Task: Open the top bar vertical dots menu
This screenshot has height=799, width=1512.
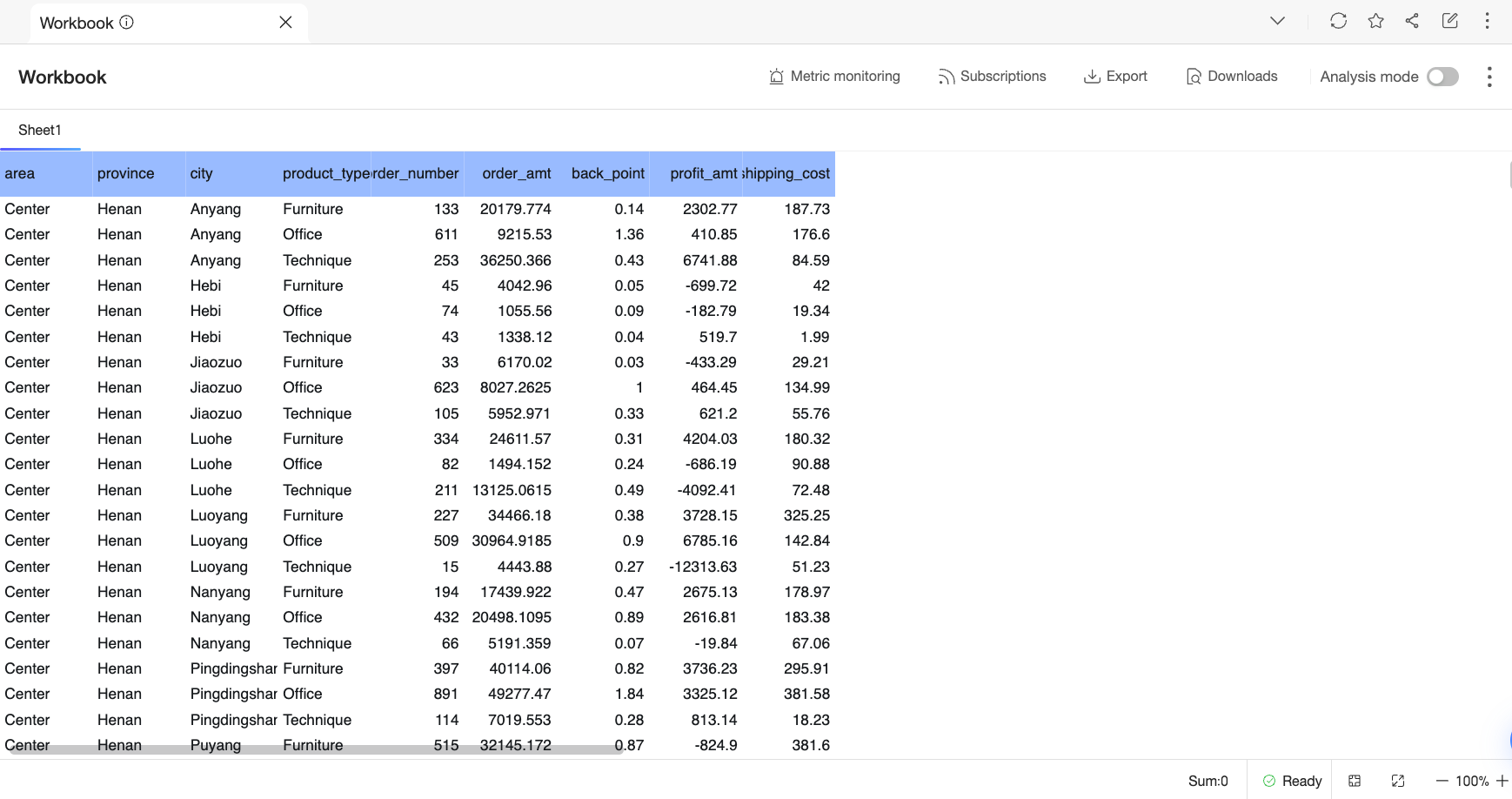Action: tap(1487, 21)
